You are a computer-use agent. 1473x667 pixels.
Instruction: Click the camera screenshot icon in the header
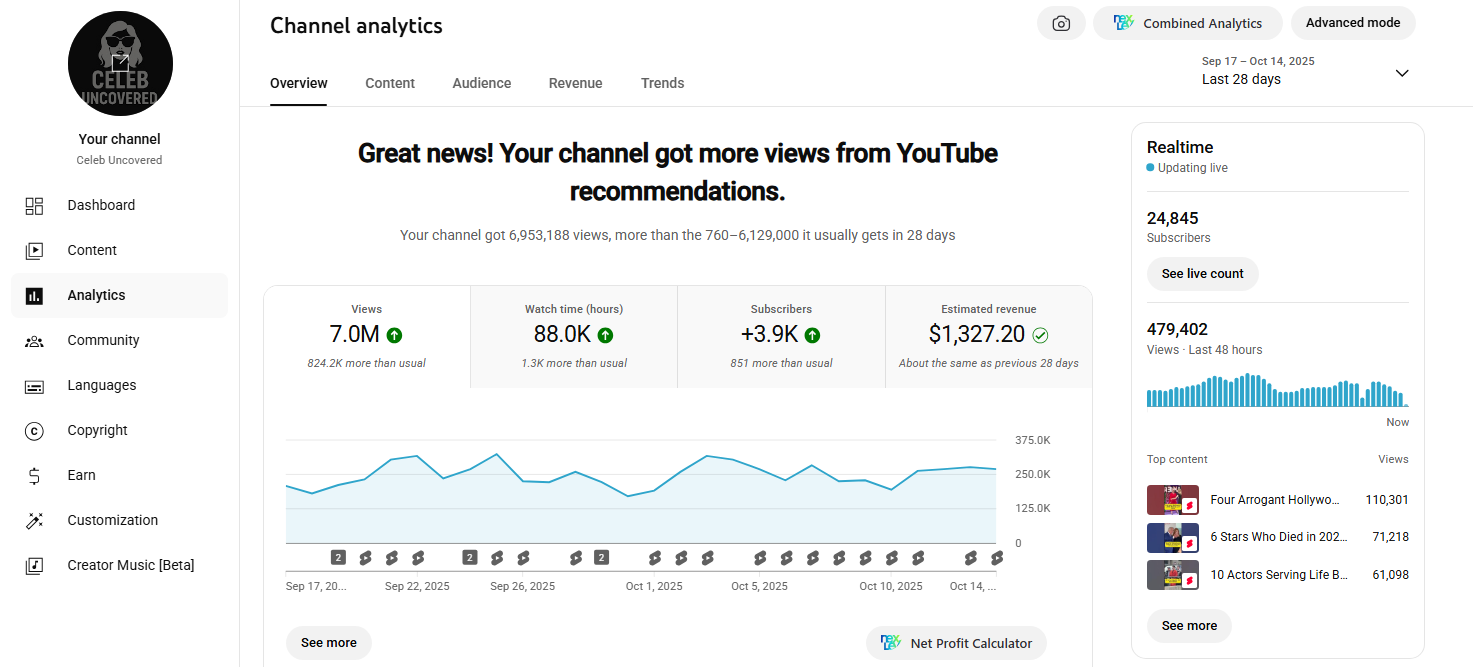(1061, 23)
